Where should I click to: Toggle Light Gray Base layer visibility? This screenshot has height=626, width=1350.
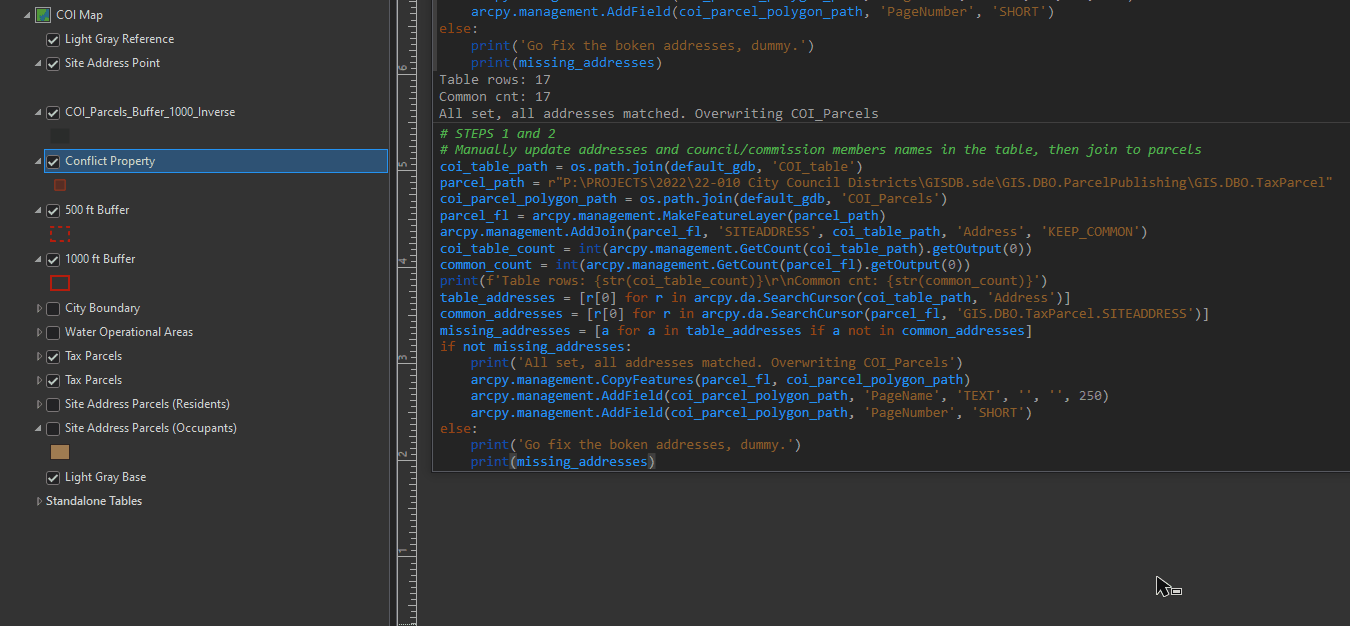click(x=53, y=478)
